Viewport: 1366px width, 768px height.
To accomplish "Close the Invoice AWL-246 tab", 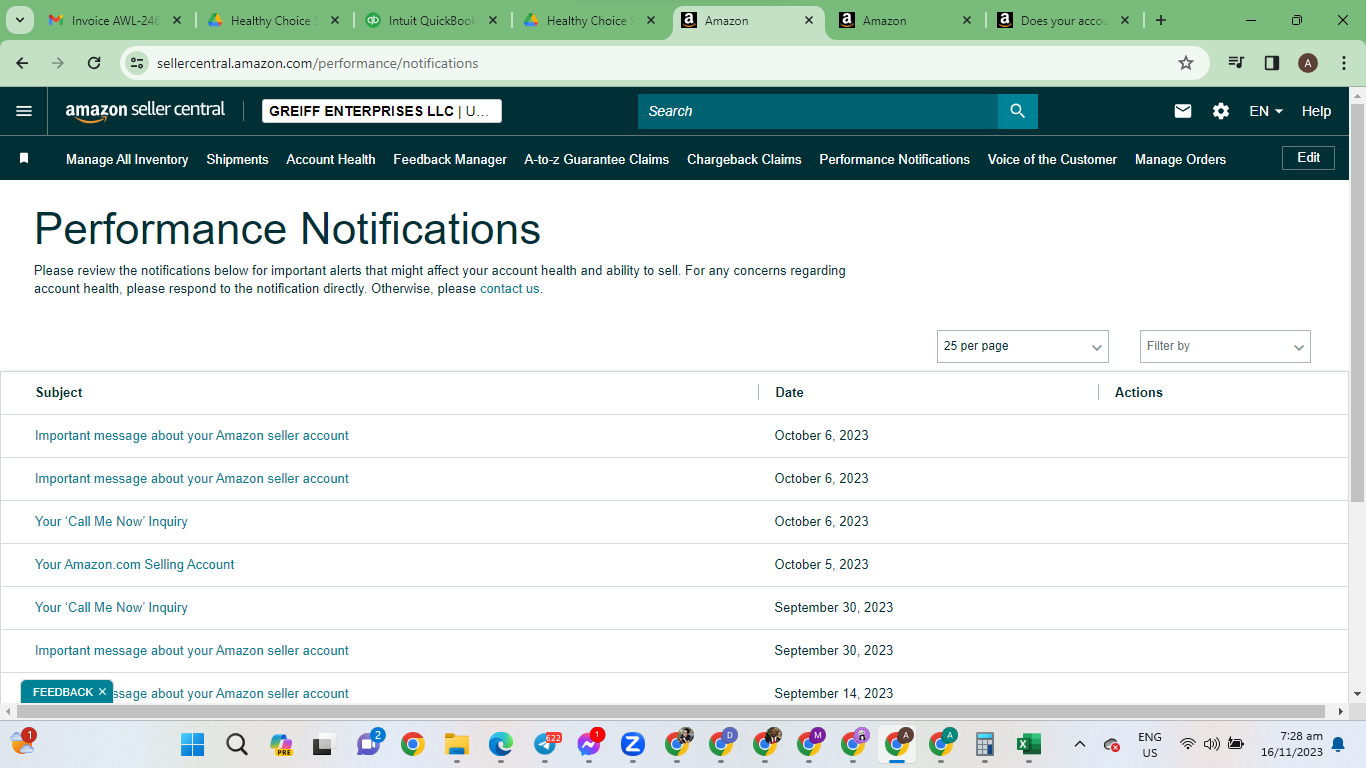I will (177, 20).
